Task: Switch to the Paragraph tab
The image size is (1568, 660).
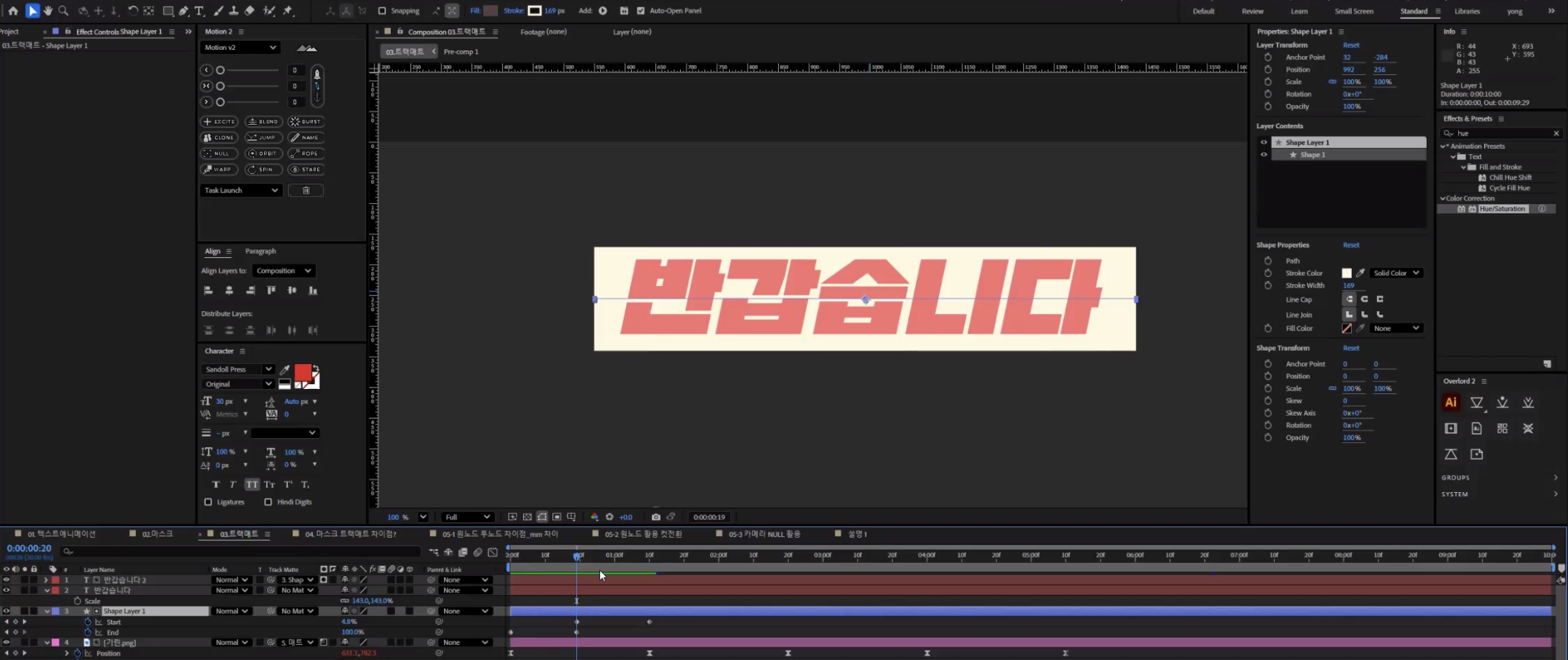Action: (x=261, y=251)
